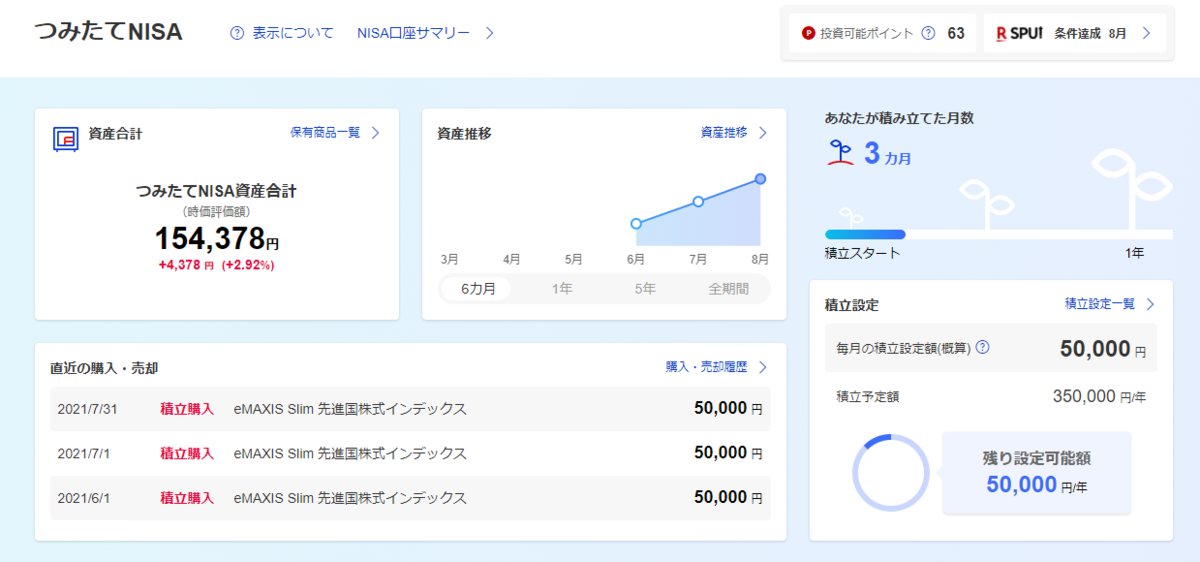Screen dimensions: 1200x562
Task: Open 保有商品一覧 link
Action: (x=325, y=132)
